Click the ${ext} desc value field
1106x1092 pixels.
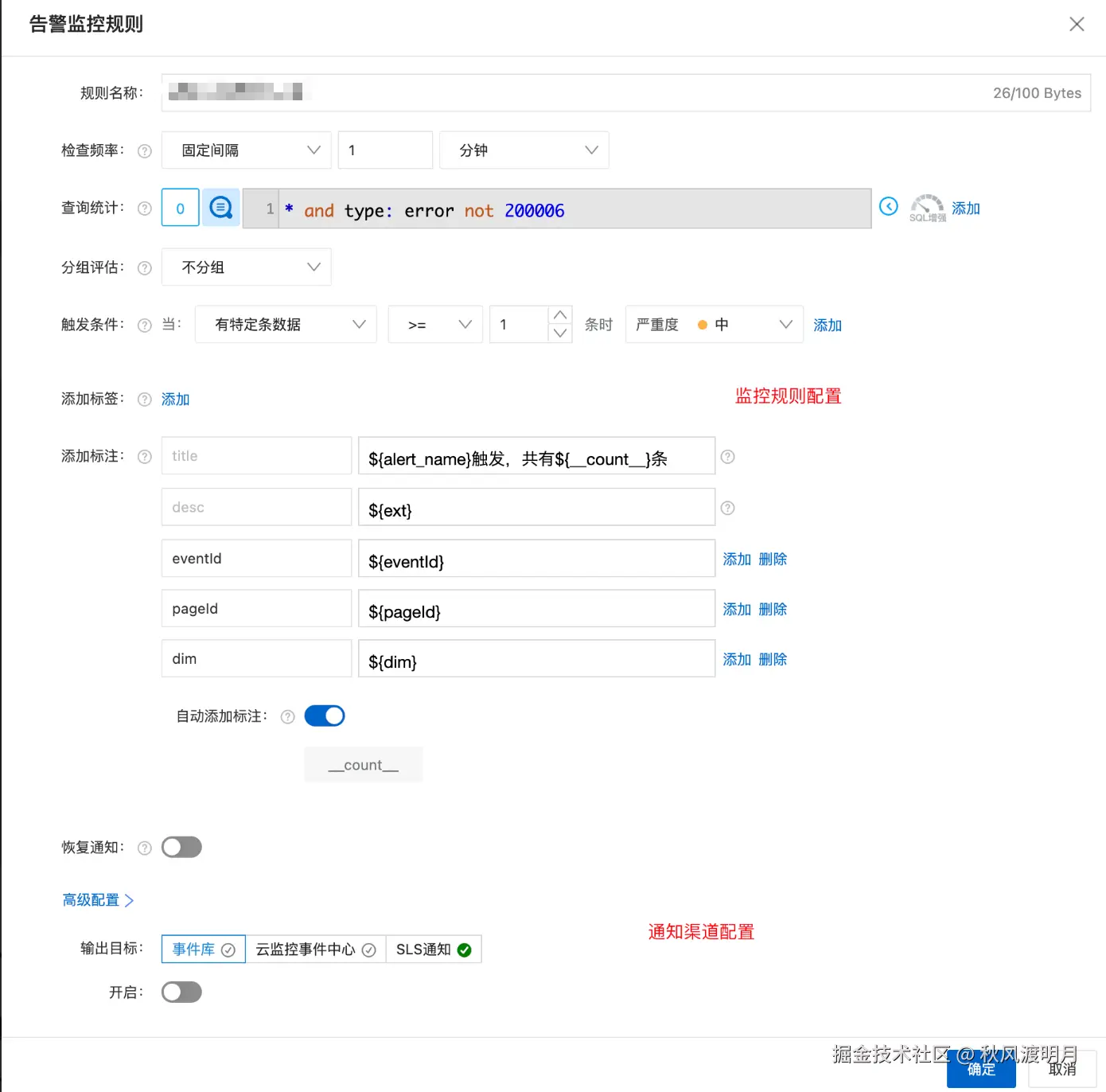[x=537, y=507]
